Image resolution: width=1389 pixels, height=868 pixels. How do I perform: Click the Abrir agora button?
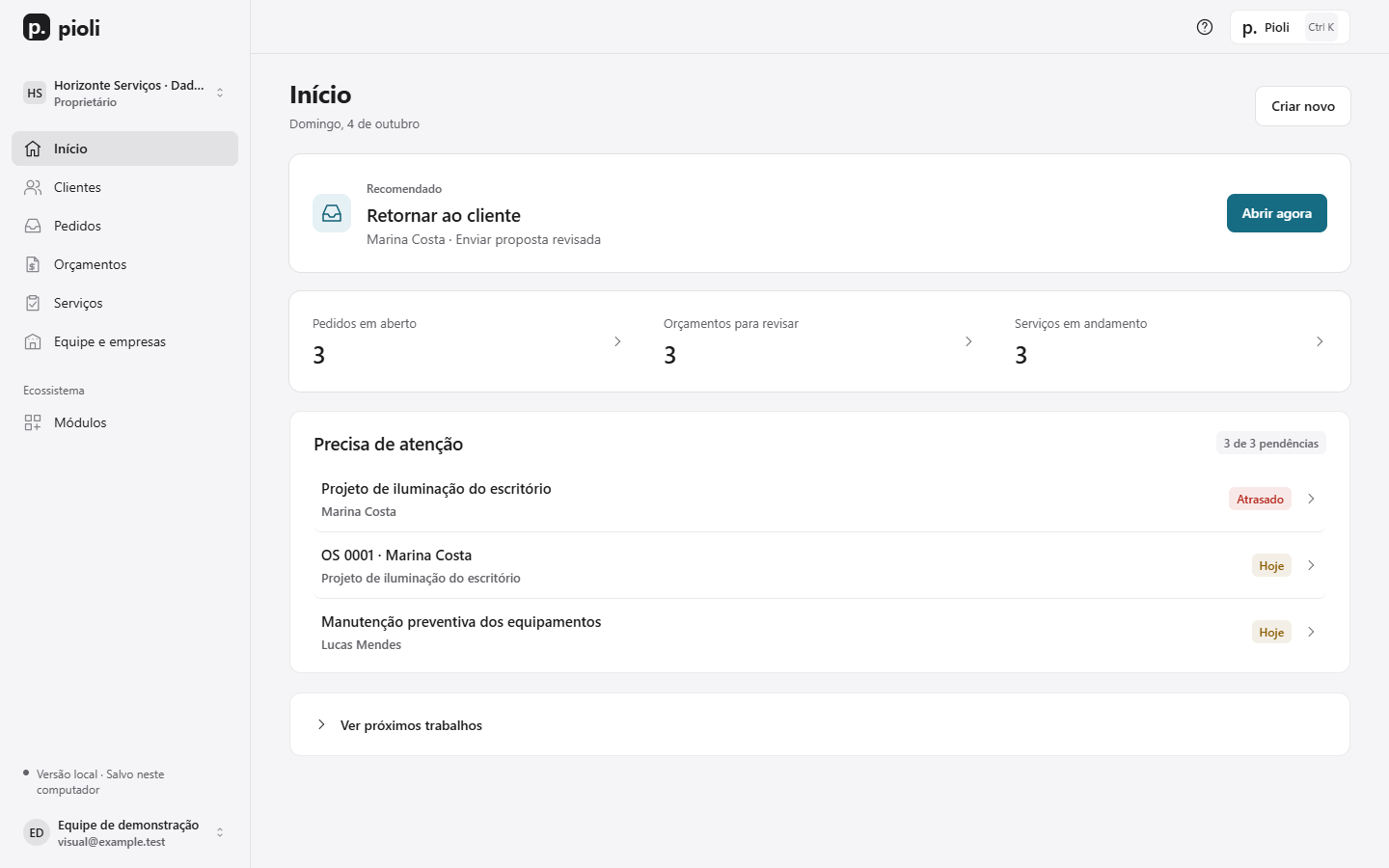coord(1277,213)
